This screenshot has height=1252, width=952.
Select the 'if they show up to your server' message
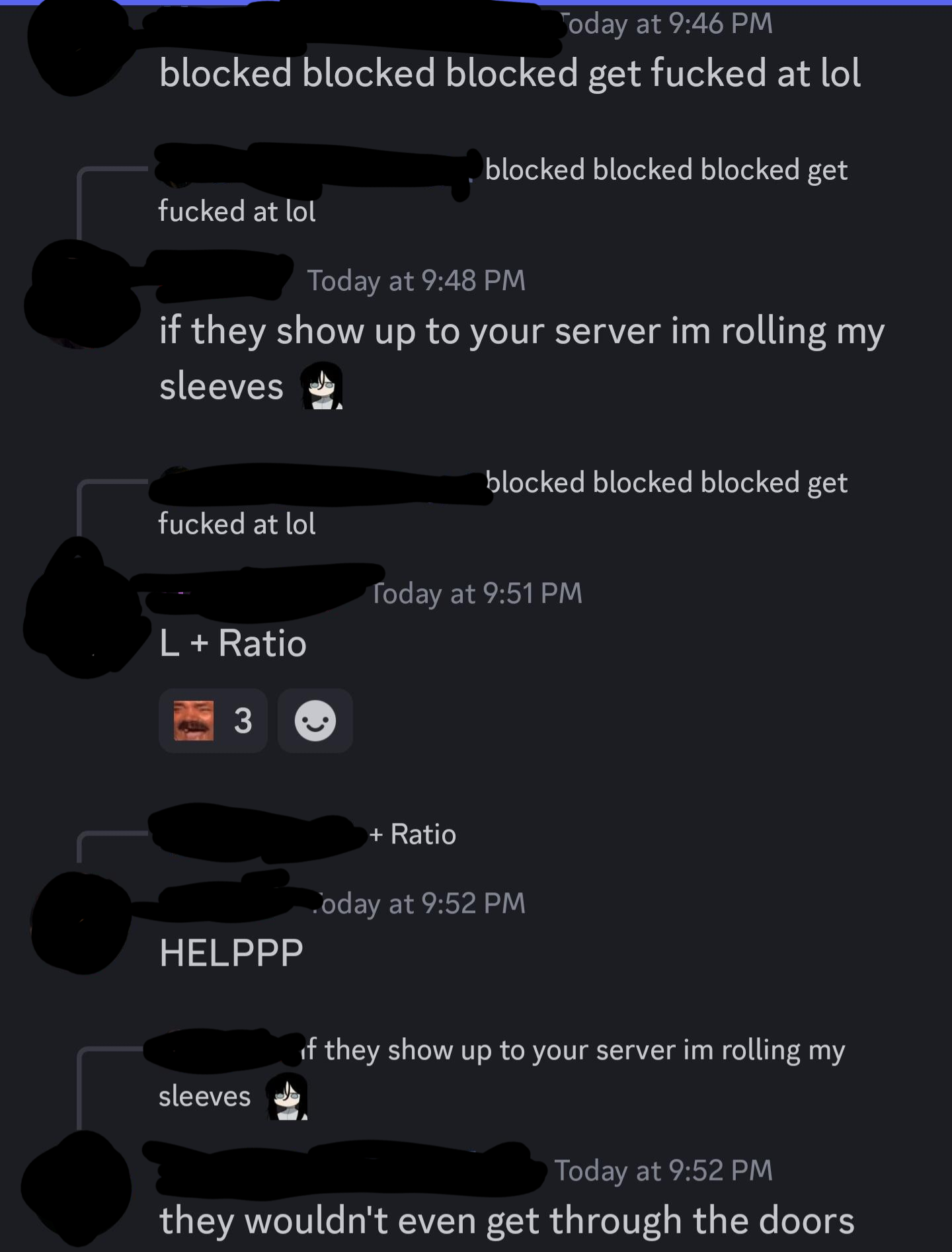(522, 358)
